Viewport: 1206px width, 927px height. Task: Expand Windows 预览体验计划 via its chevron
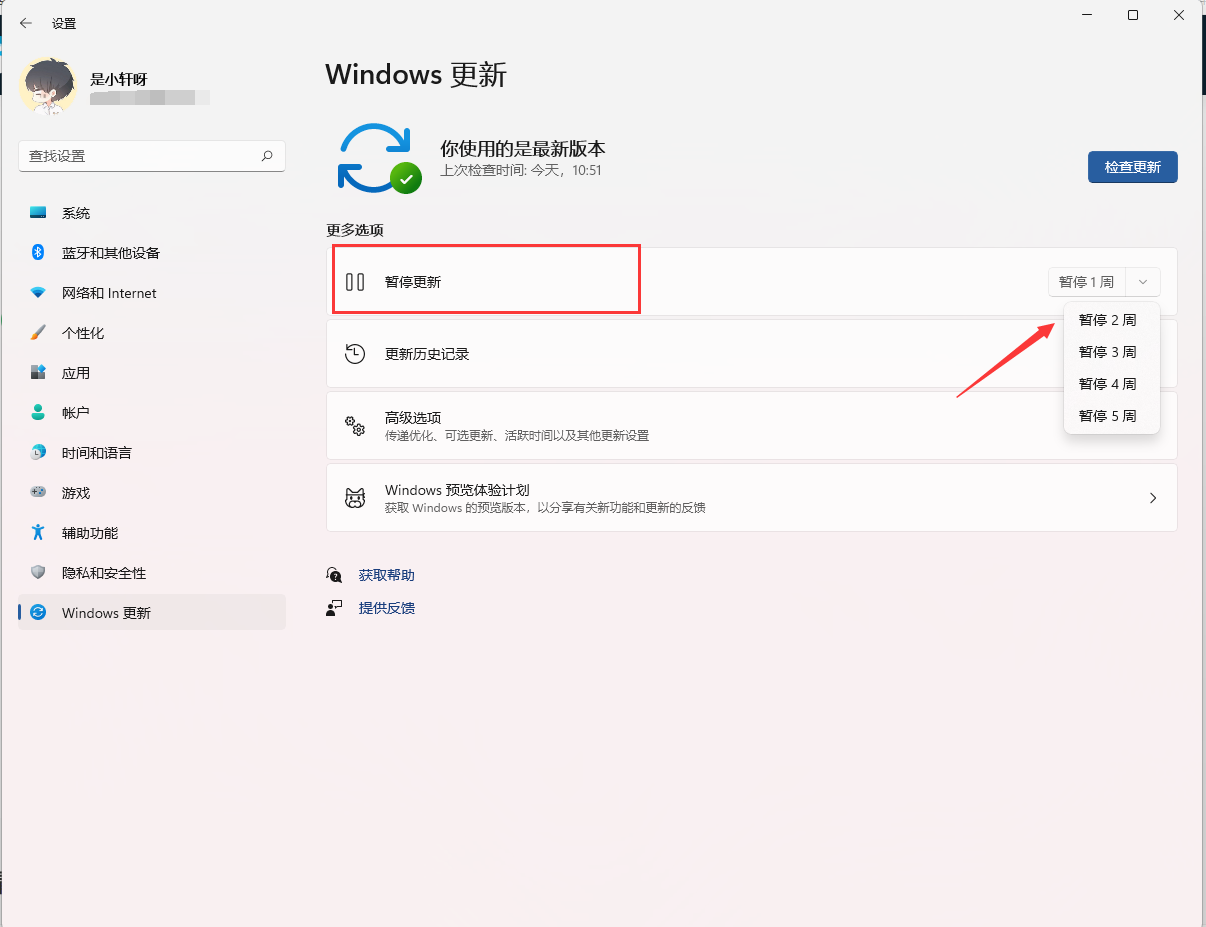pyautogui.click(x=1152, y=497)
